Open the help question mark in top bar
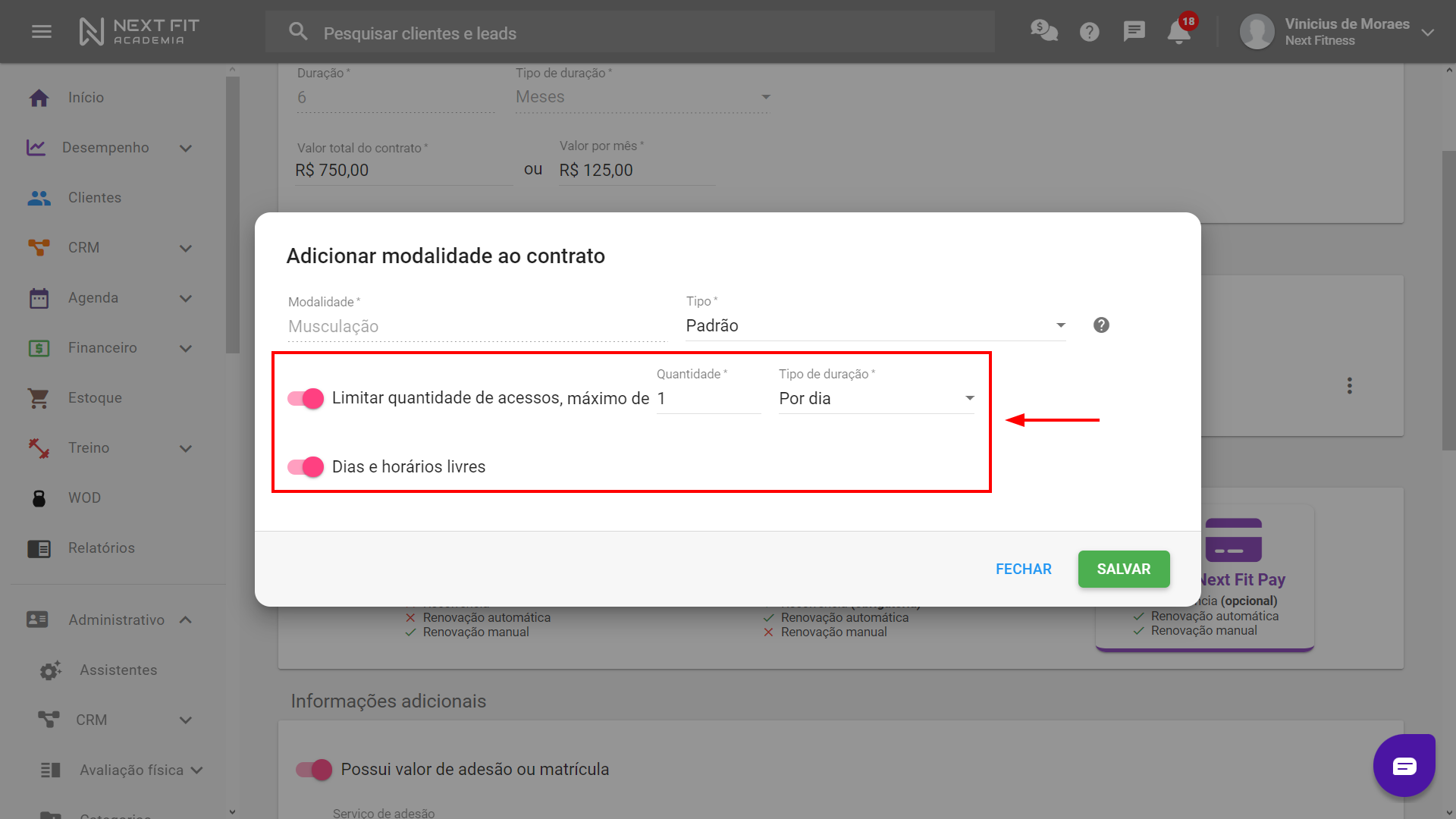 (1089, 32)
